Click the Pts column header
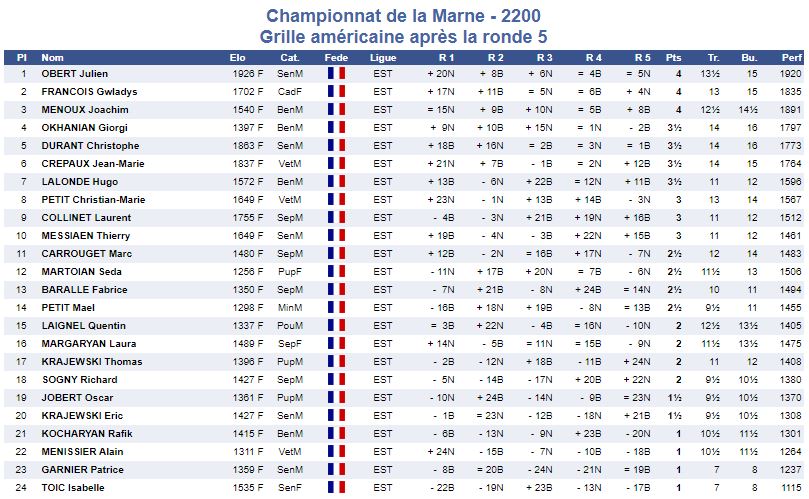 click(x=673, y=58)
